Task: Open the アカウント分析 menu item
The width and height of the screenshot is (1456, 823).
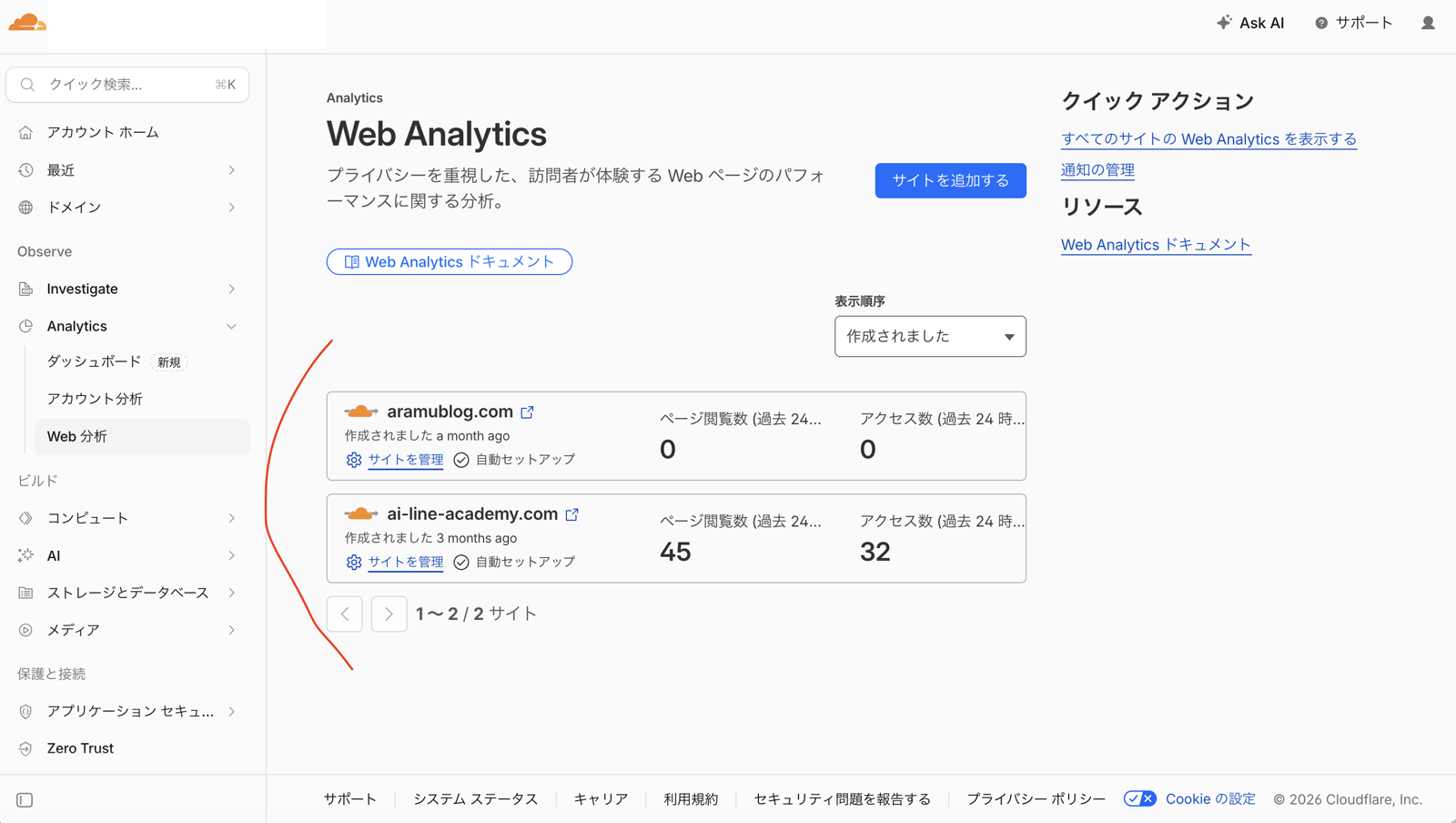Action: tap(142, 399)
